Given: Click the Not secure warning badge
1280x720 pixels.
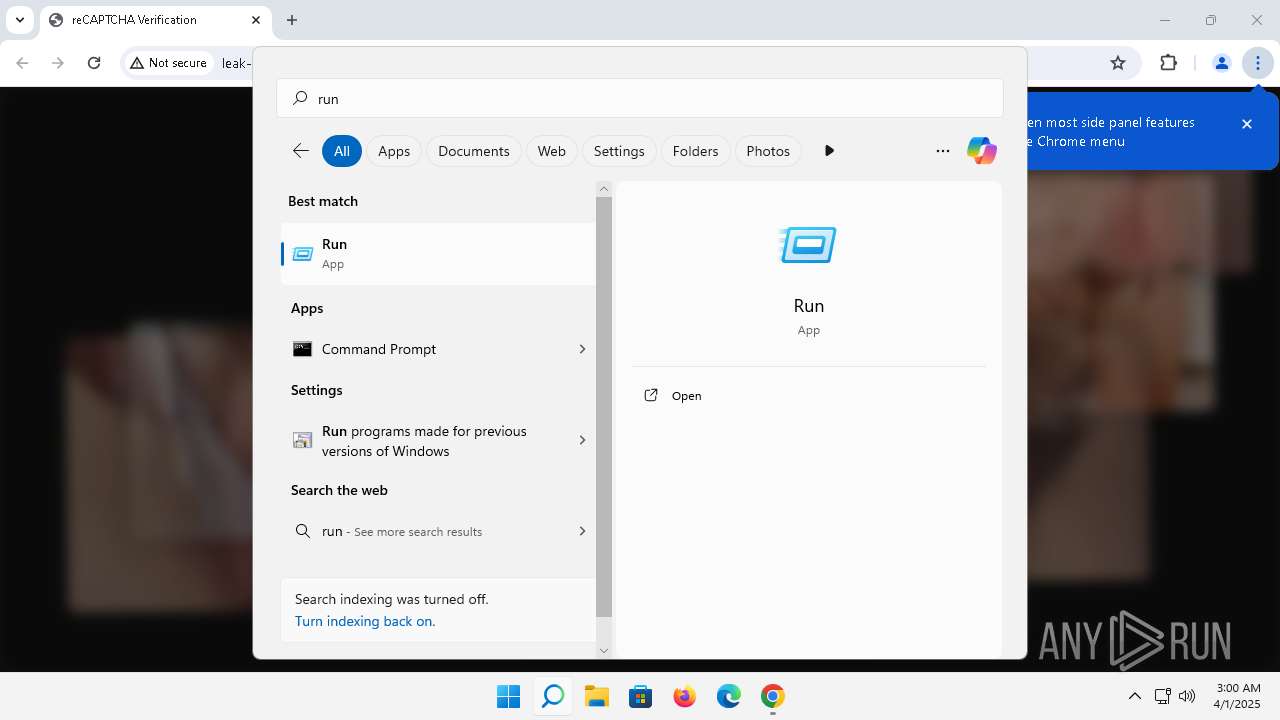Looking at the screenshot, I should 168,63.
